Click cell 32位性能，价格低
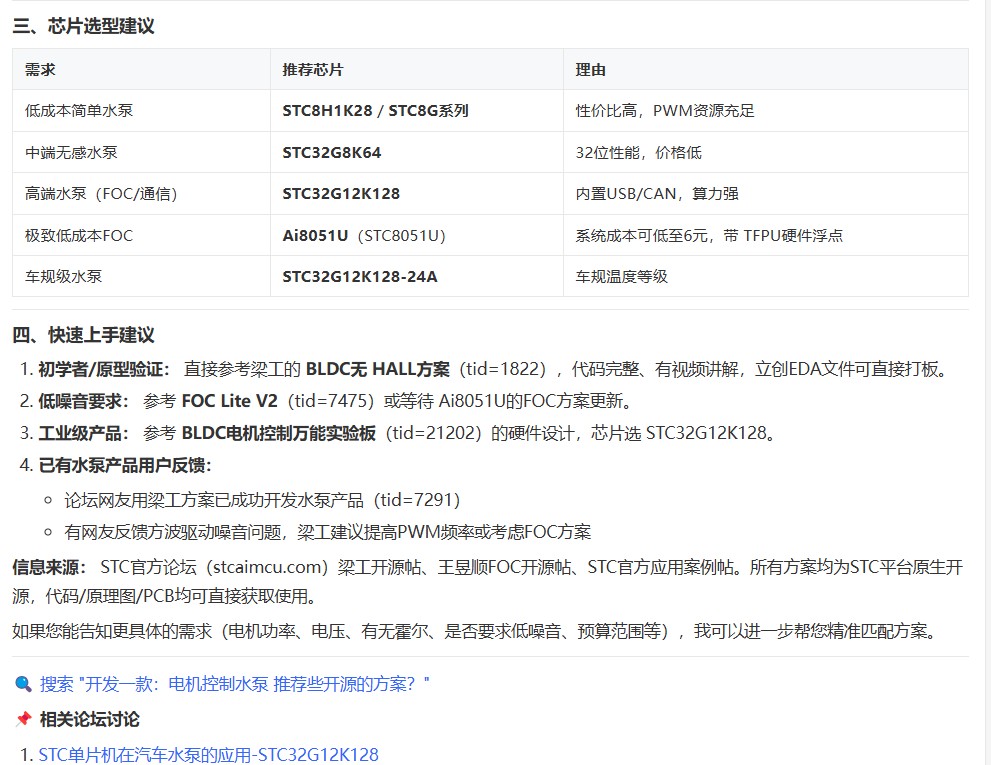This screenshot has height=765, width=991. point(766,152)
